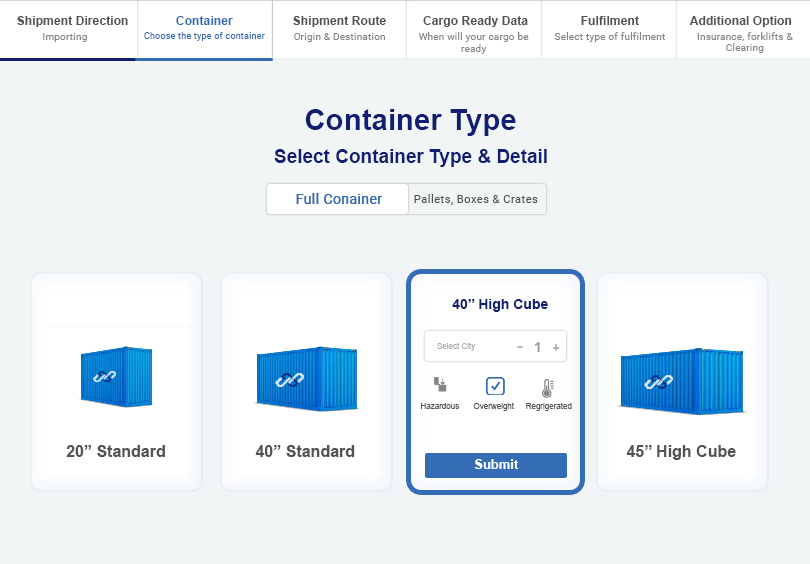The height and width of the screenshot is (564, 810).
Task: Select the Refrigerated thermometer icon
Action: click(547, 388)
